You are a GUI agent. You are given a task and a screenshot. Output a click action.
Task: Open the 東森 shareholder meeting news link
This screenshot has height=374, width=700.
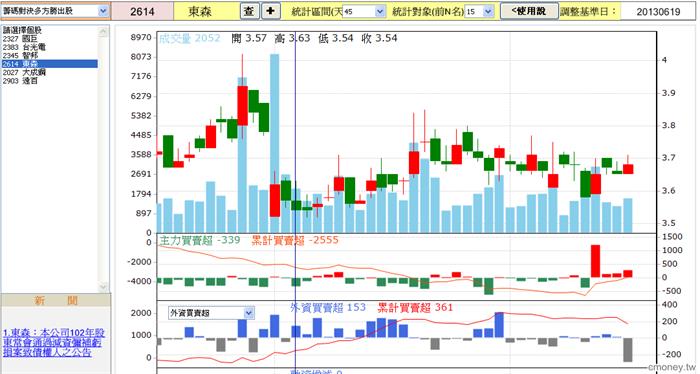coord(54,343)
